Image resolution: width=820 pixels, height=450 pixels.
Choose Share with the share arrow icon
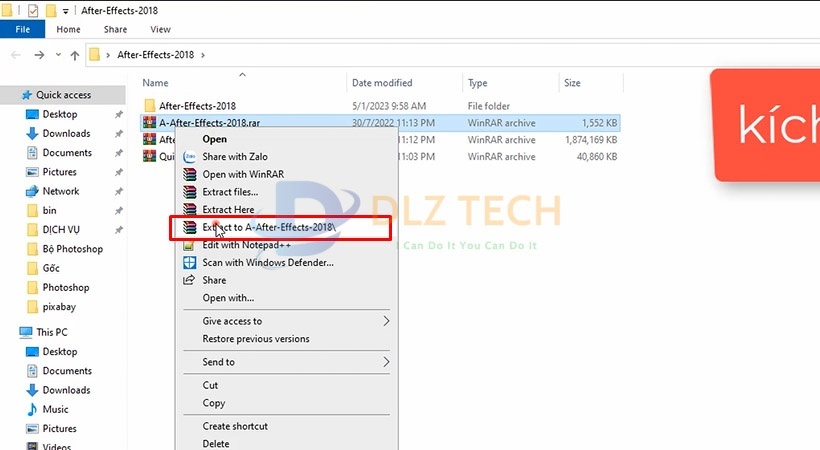(214, 280)
